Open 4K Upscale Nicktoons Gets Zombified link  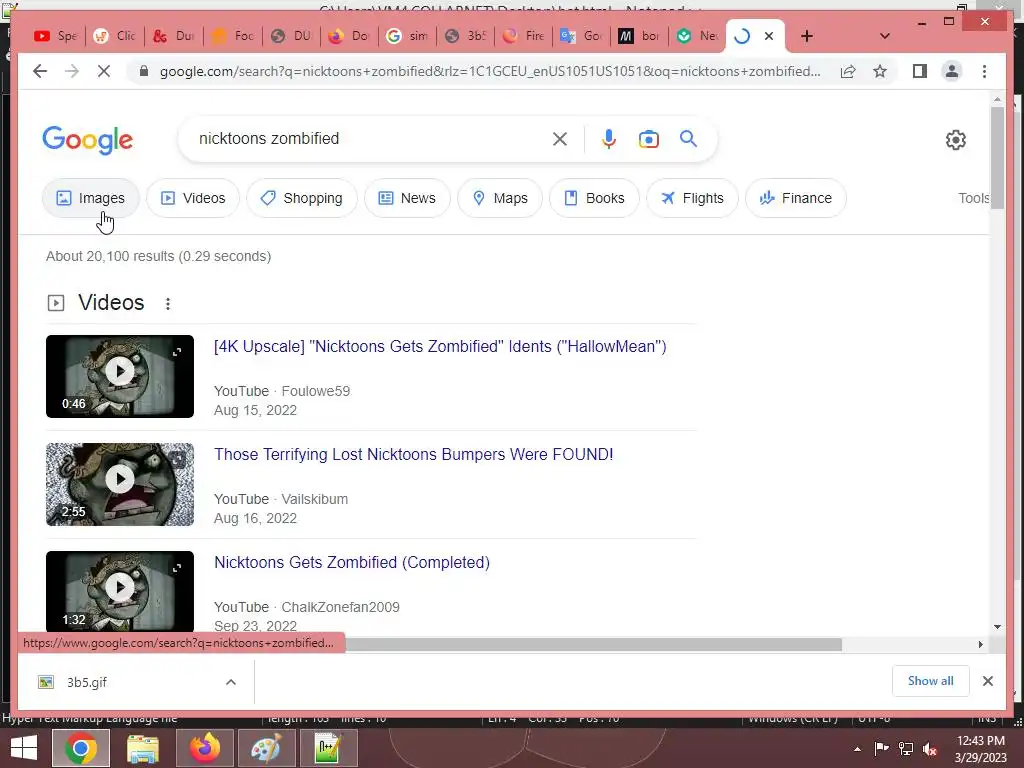[x=440, y=346]
